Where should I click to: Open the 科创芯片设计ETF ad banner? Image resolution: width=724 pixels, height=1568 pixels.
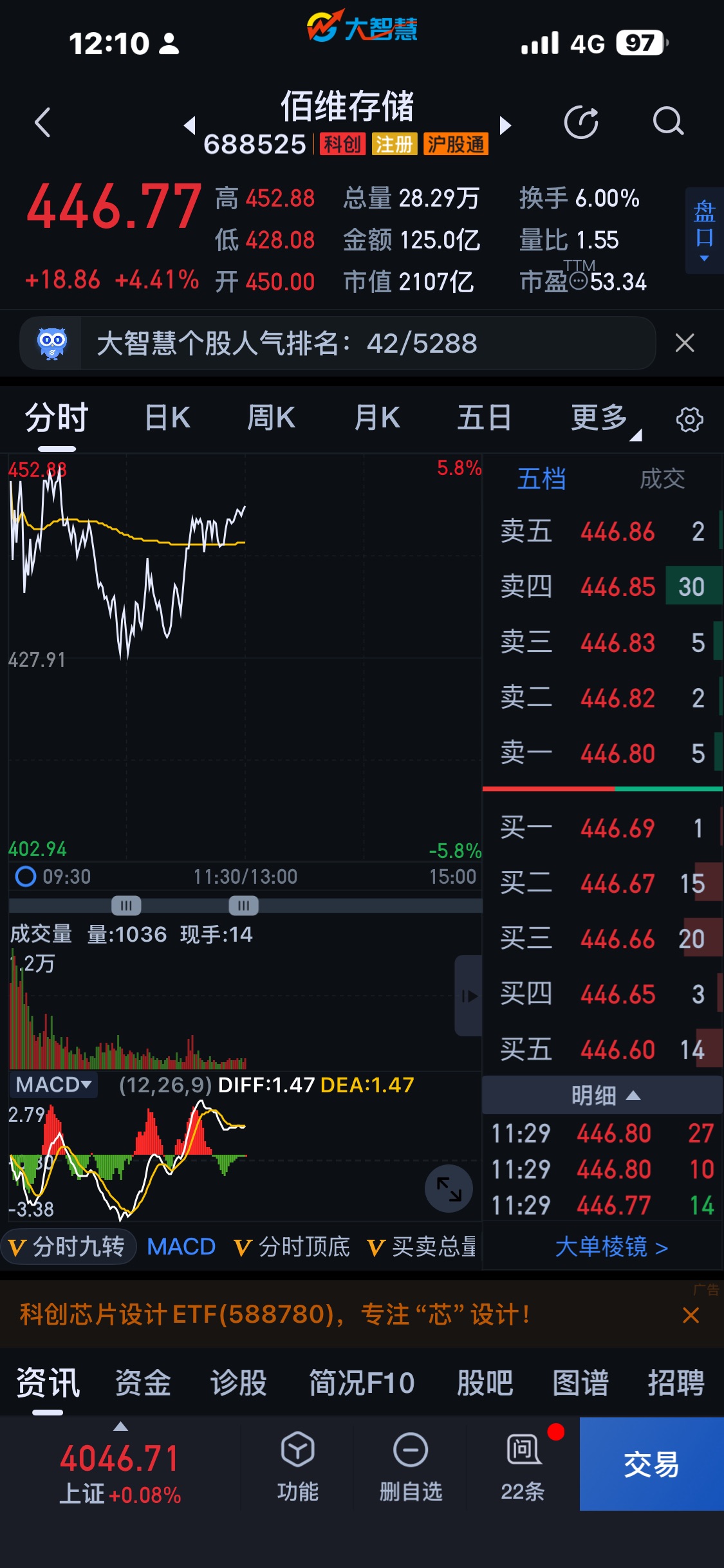pos(275,1314)
